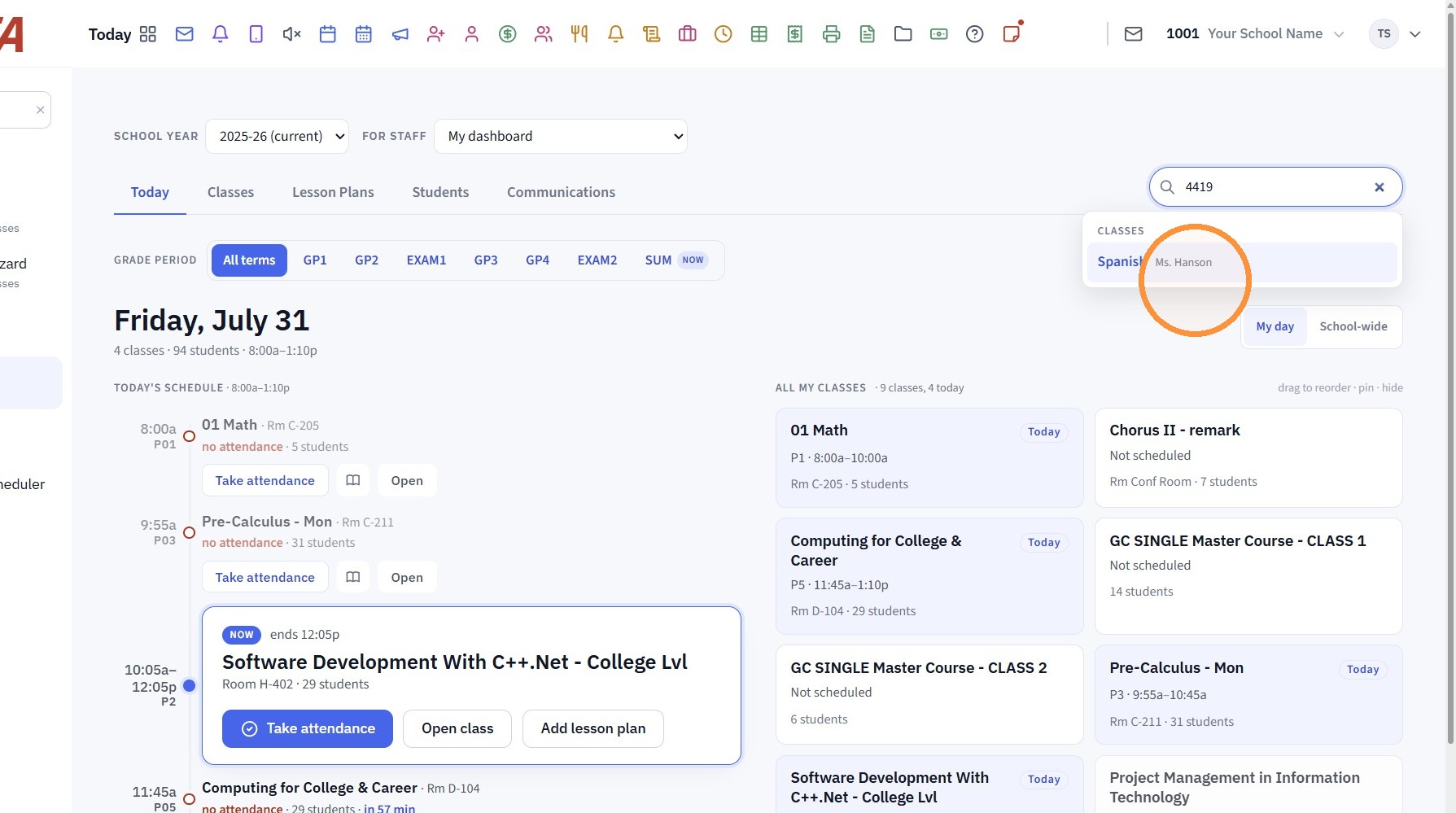Open the clock icon

(x=724, y=34)
